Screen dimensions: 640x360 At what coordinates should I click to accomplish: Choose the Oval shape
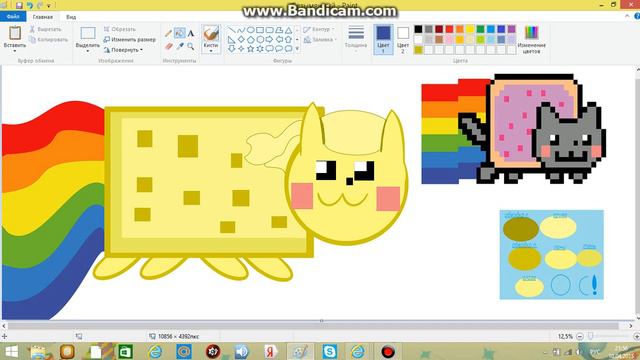(250, 30)
